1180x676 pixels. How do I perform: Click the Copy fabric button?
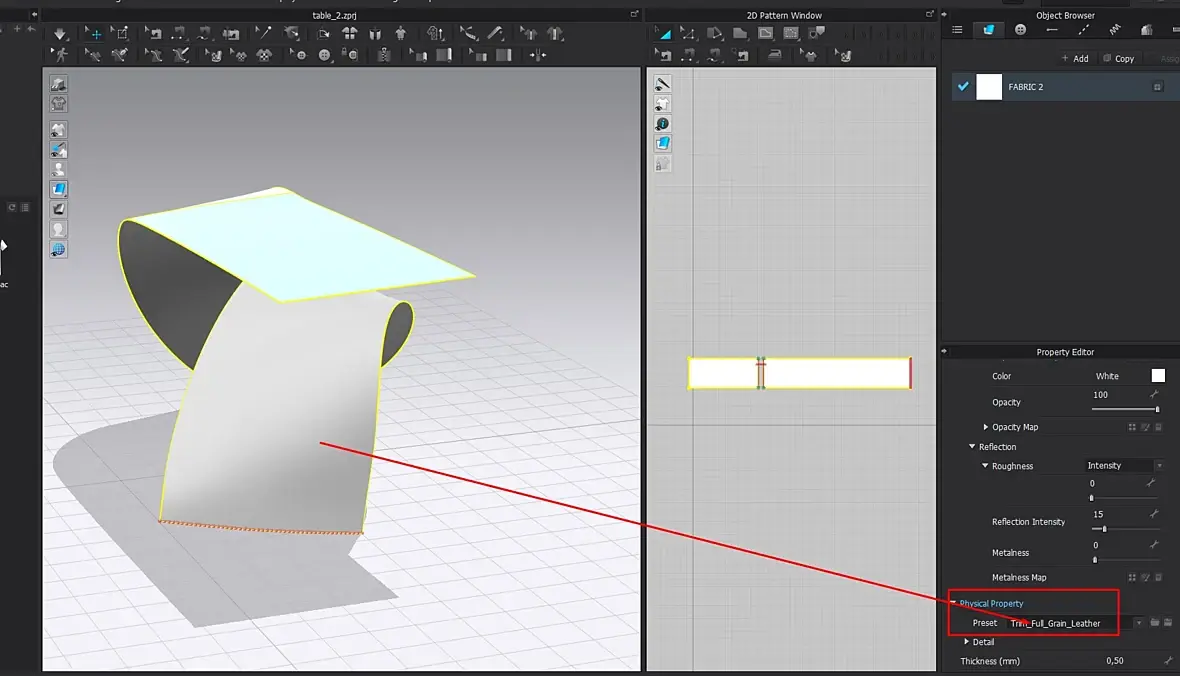pos(1118,59)
